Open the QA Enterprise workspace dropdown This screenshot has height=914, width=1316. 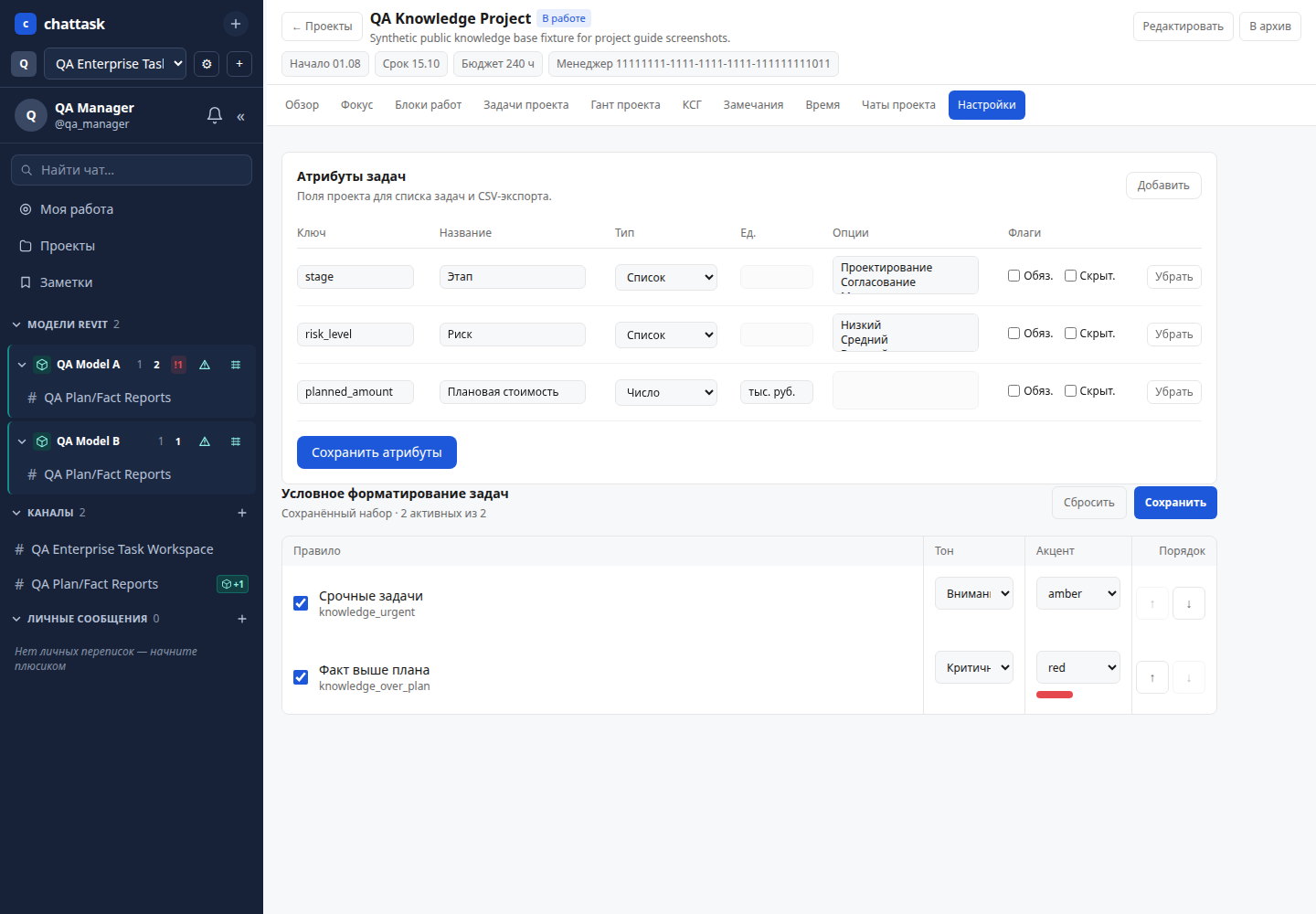[115, 64]
